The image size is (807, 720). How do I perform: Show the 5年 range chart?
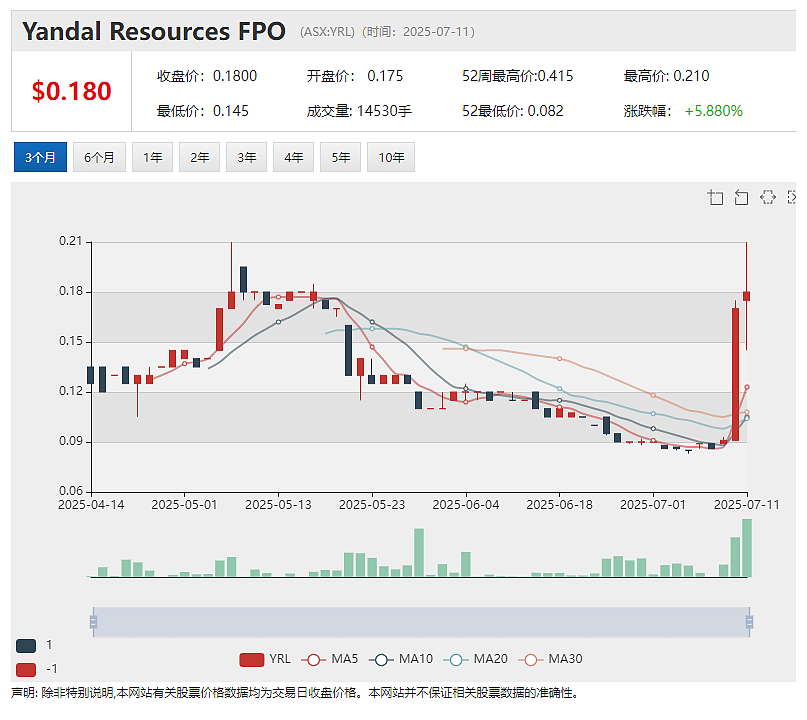(x=341, y=157)
